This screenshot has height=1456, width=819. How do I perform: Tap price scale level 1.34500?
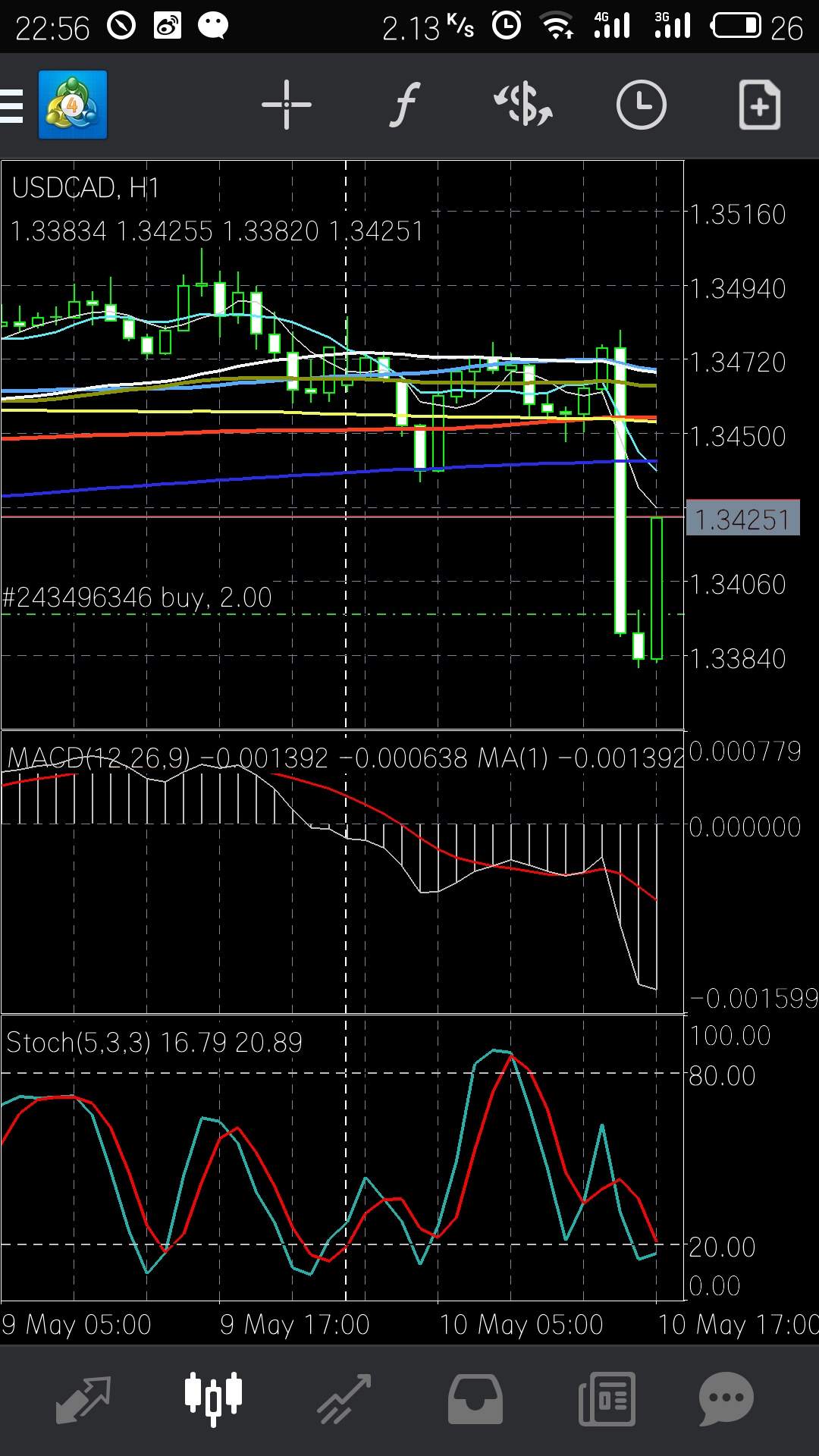(x=738, y=437)
